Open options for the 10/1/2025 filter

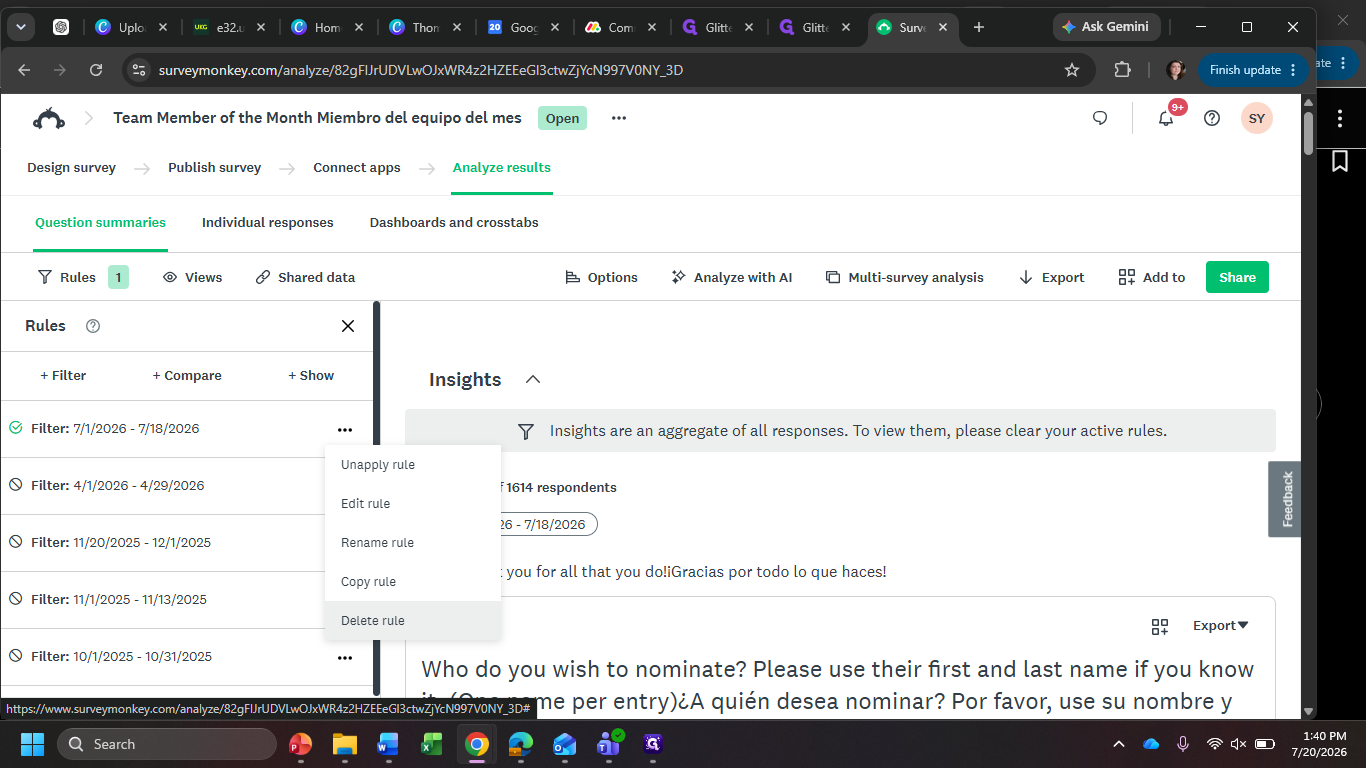pyautogui.click(x=345, y=657)
